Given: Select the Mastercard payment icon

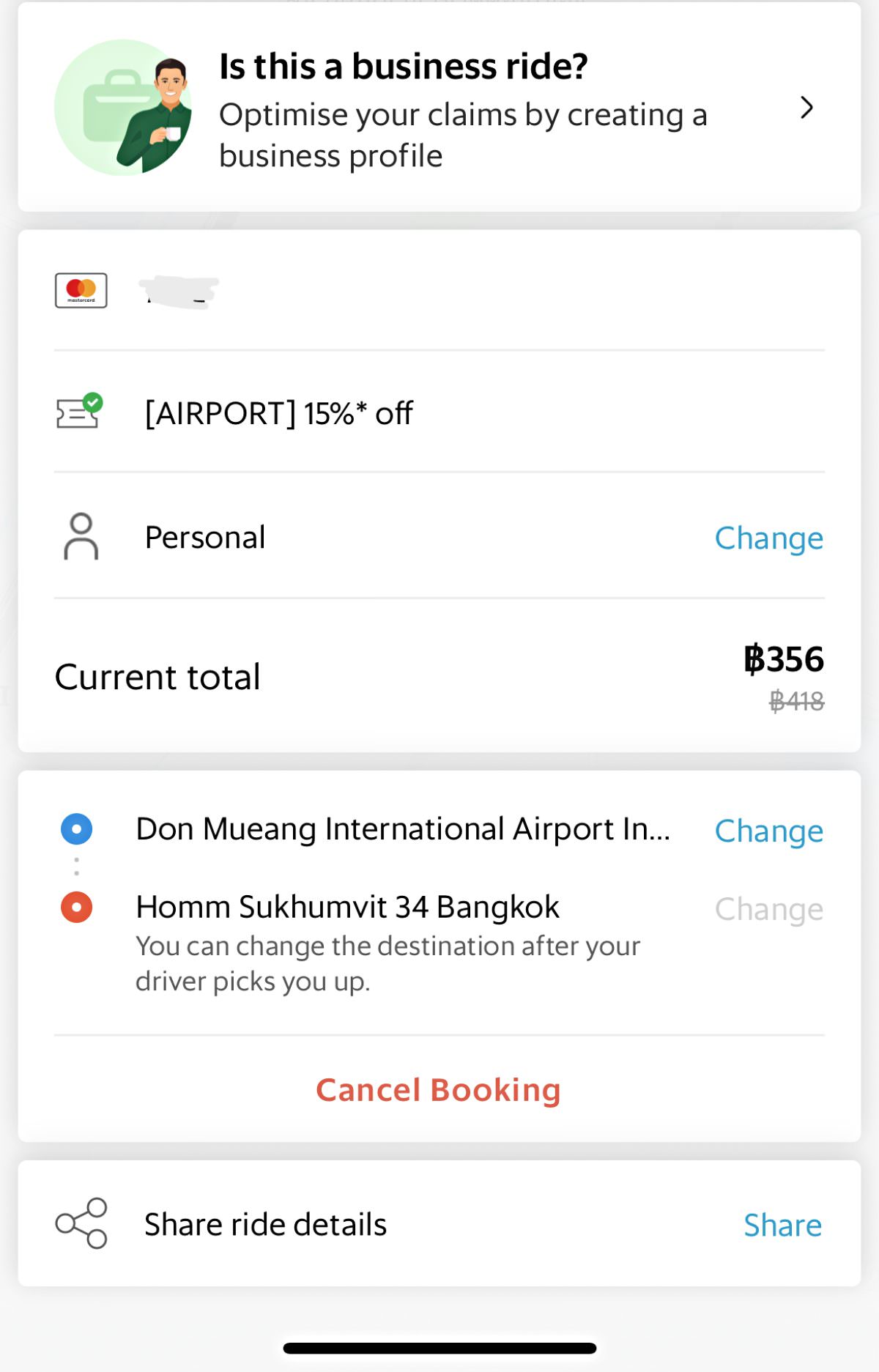Looking at the screenshot, I should point(81,291).
